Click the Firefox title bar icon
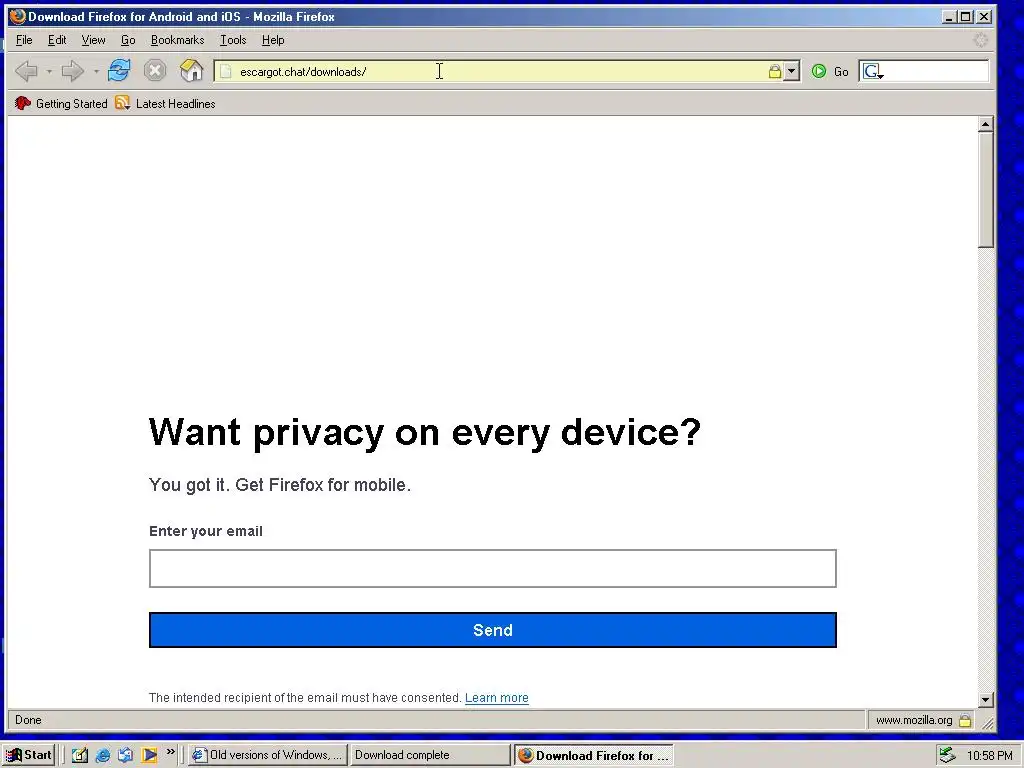This screenshot has height=768, width=1024. click(x=18, y=16)
